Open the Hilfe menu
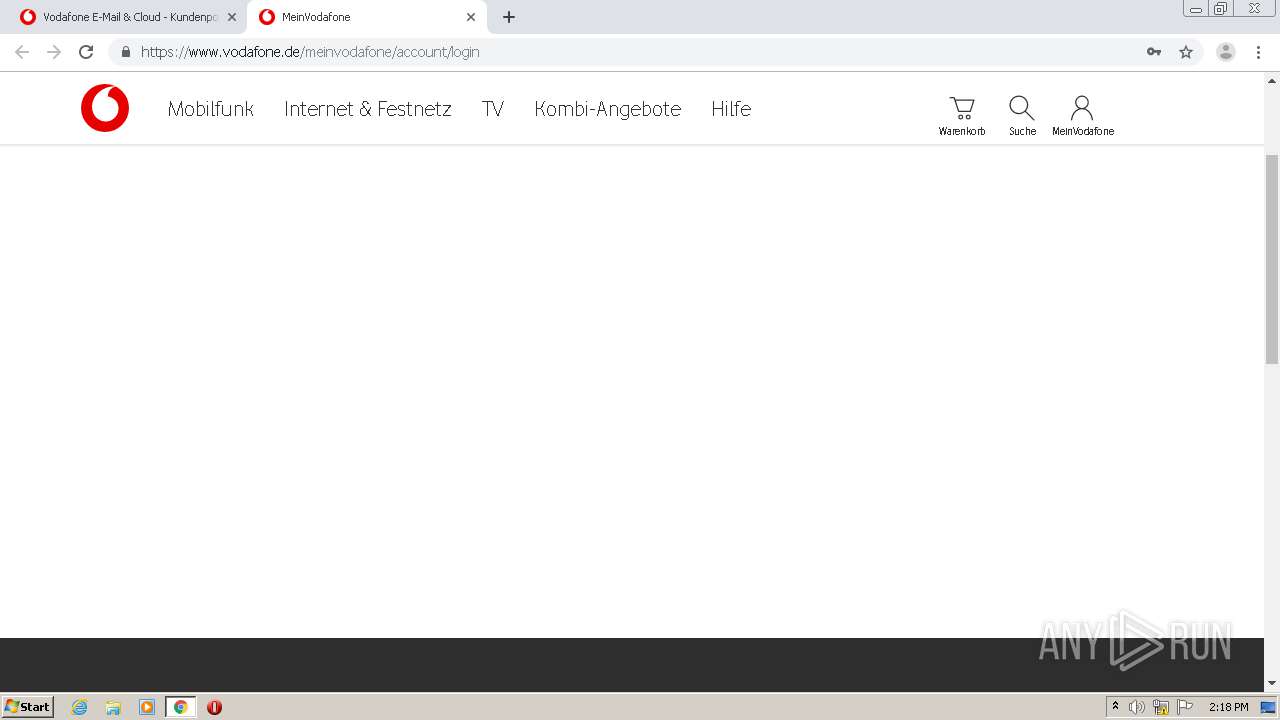The width and height of the screenshot is (1280, 720). 731,109
